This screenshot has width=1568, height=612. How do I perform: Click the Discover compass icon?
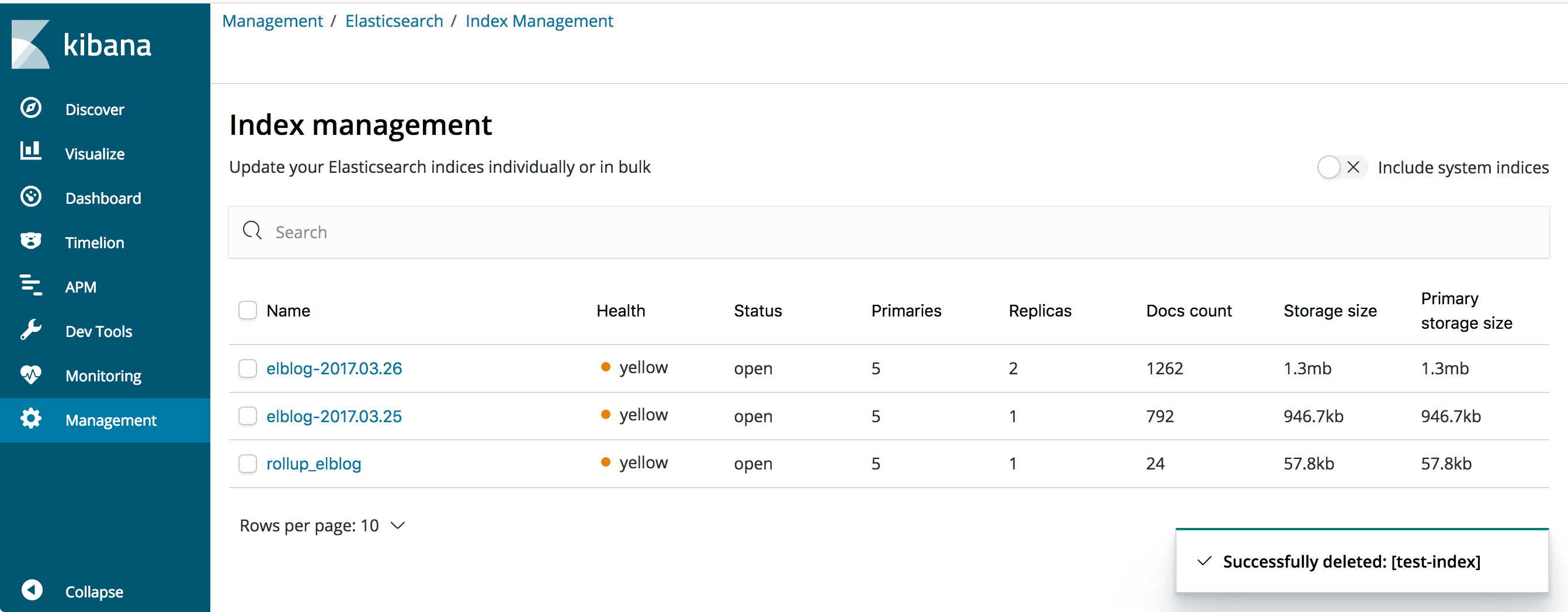tap(31, 108)
